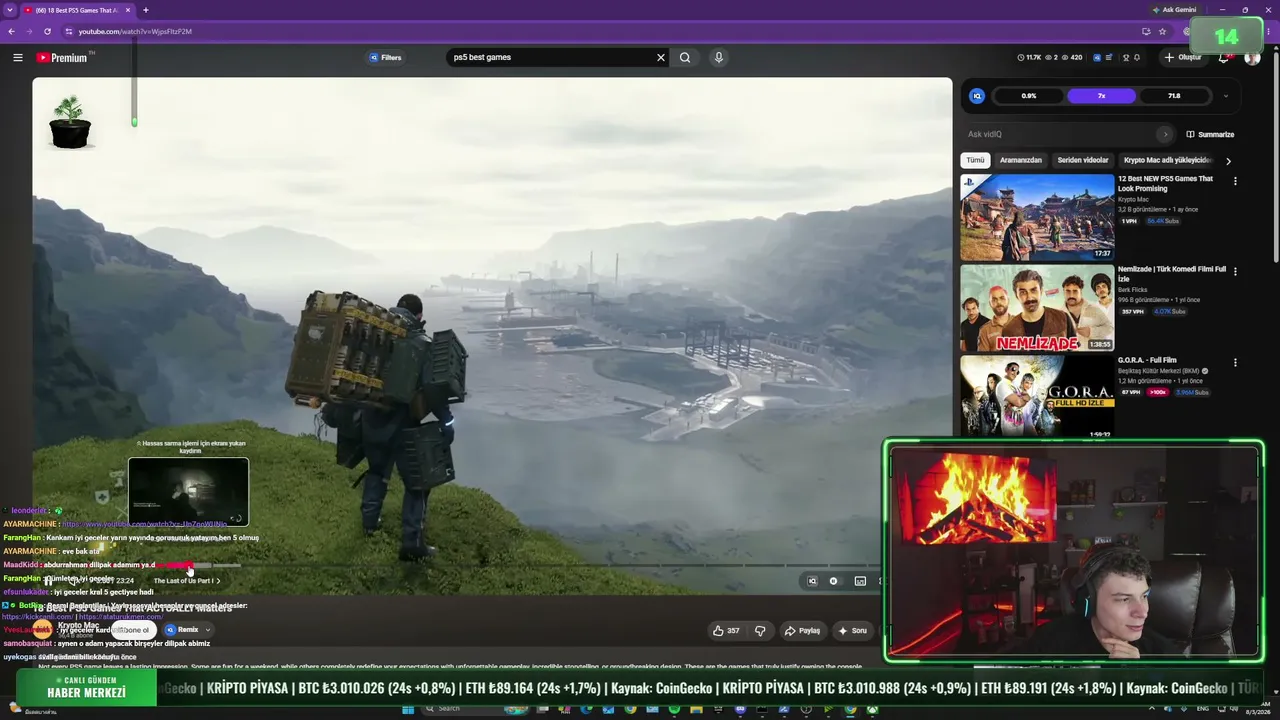Open the 12 Best NEW PS5 Games thumbnail

1037,217
